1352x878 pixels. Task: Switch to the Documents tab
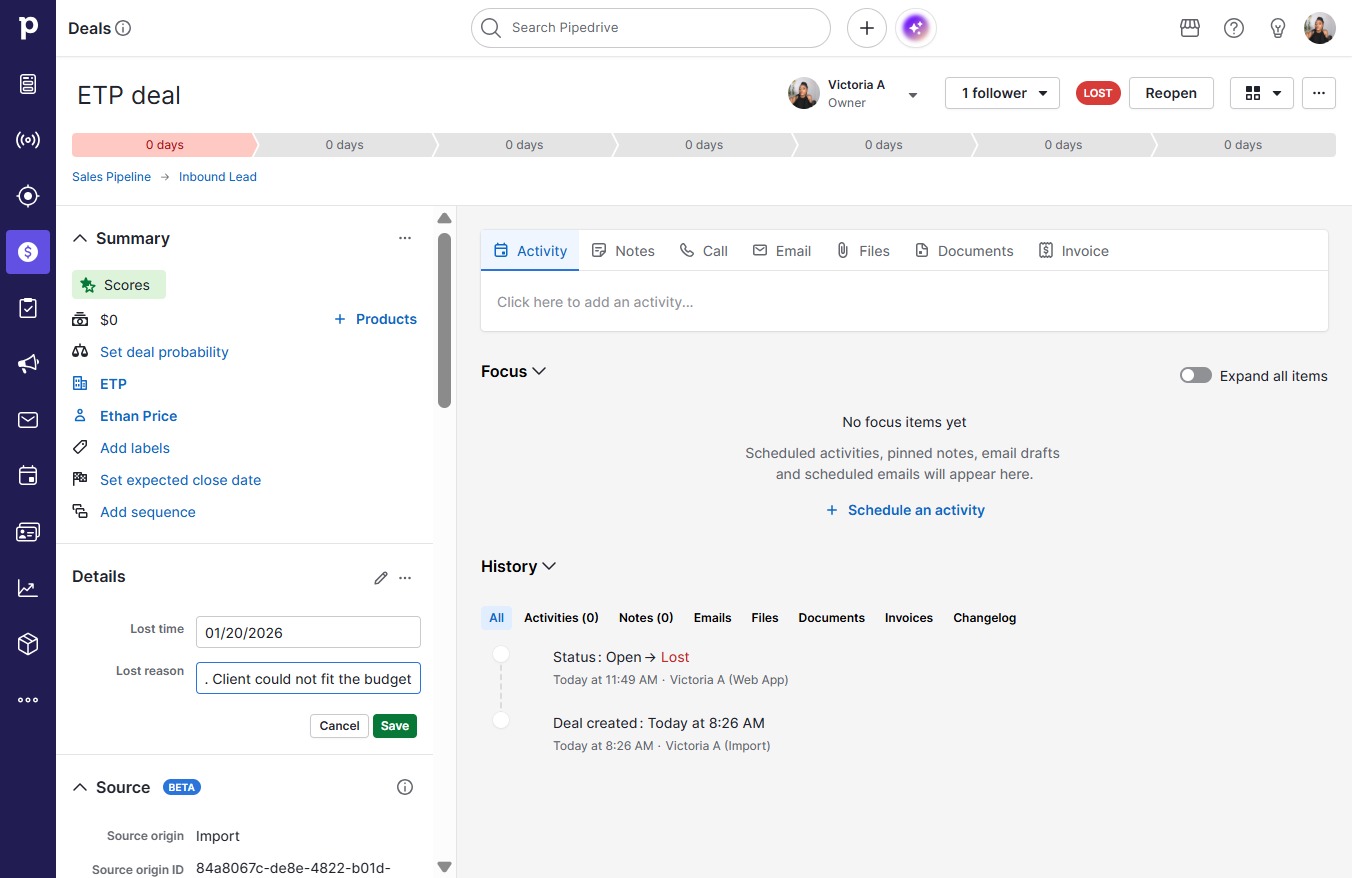(964, 251)
